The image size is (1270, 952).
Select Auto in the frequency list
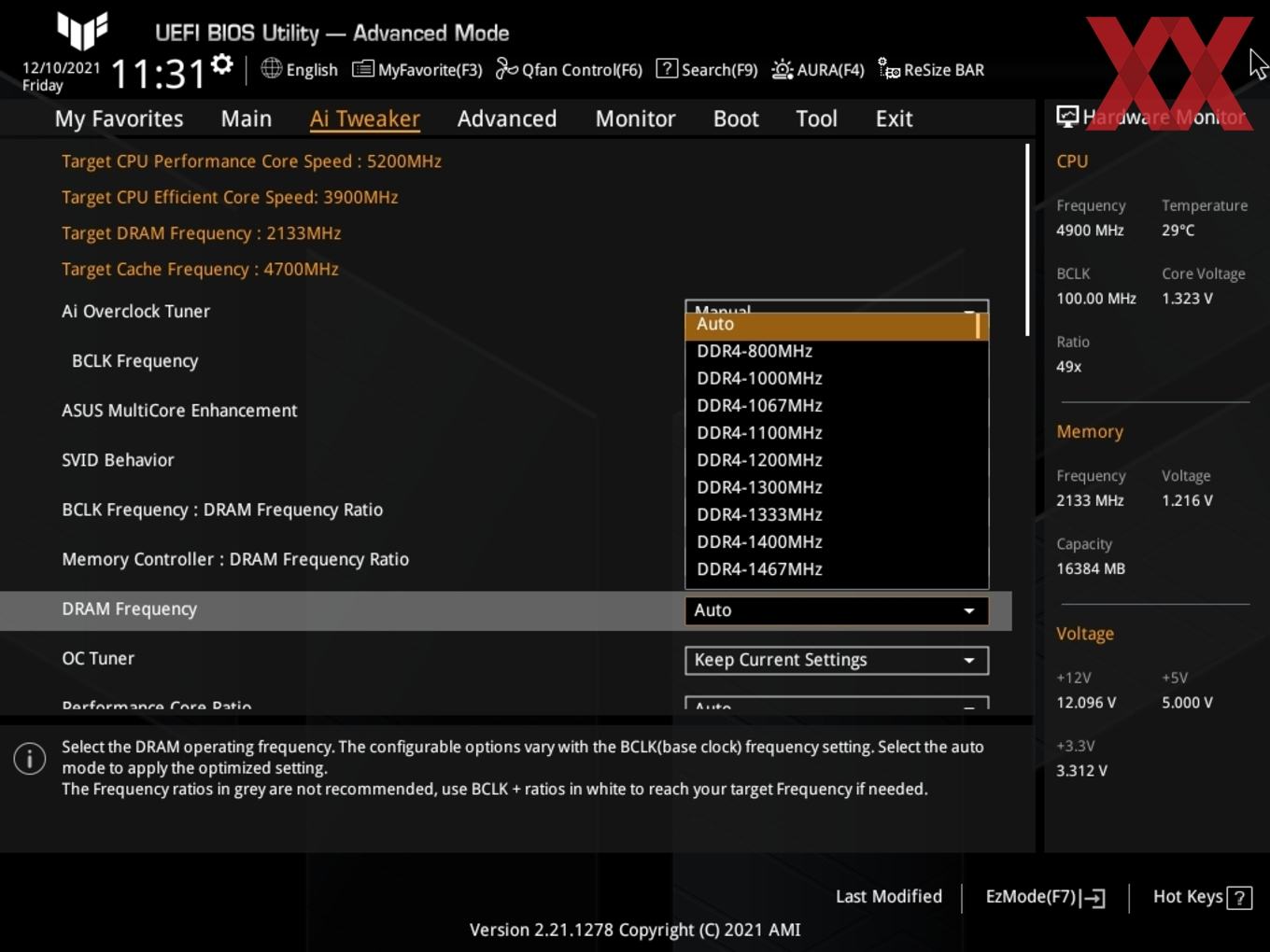point(837,325)
